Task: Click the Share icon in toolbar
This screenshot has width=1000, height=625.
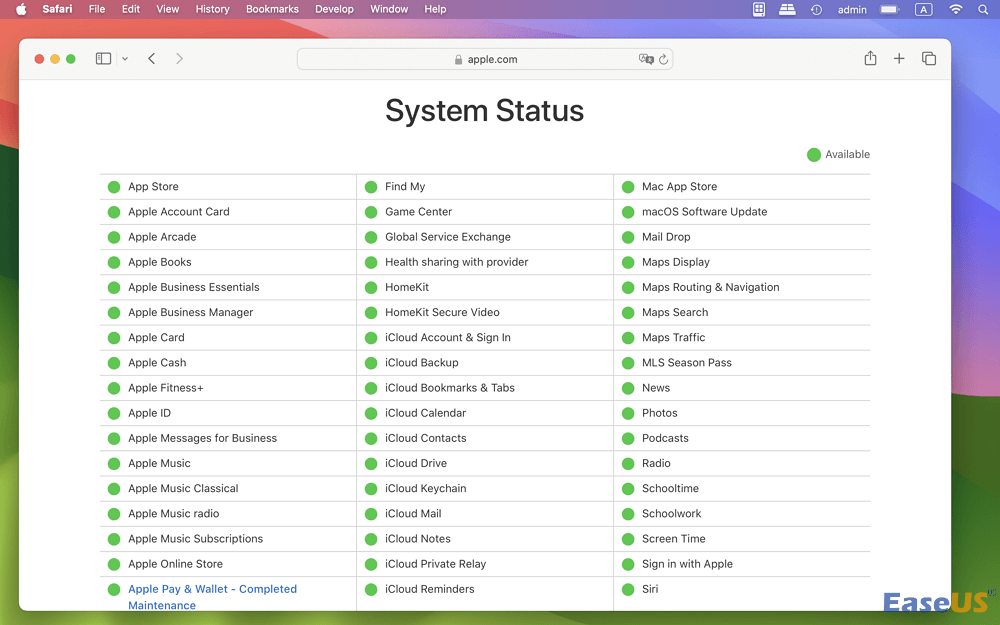Action: pos(870,59)
